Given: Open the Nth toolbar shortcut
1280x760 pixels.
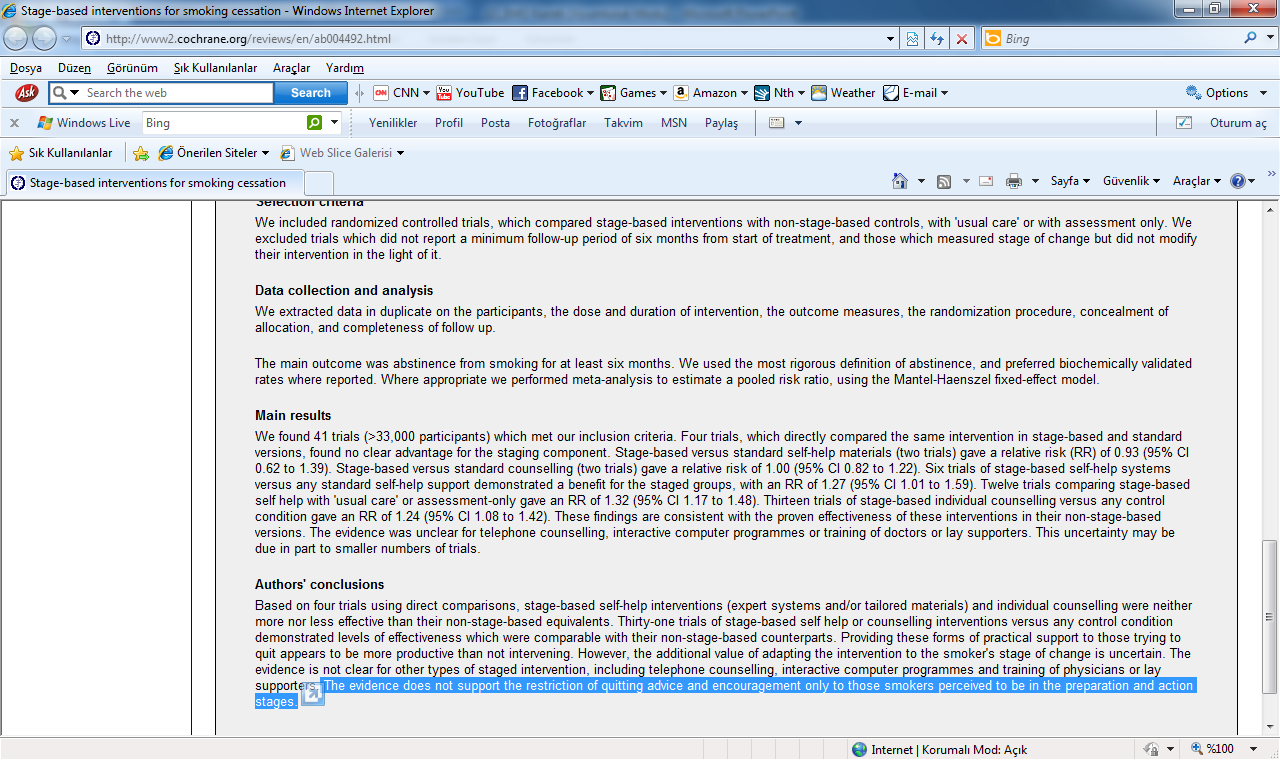Looking at the screenshot, I should (780, 93).
